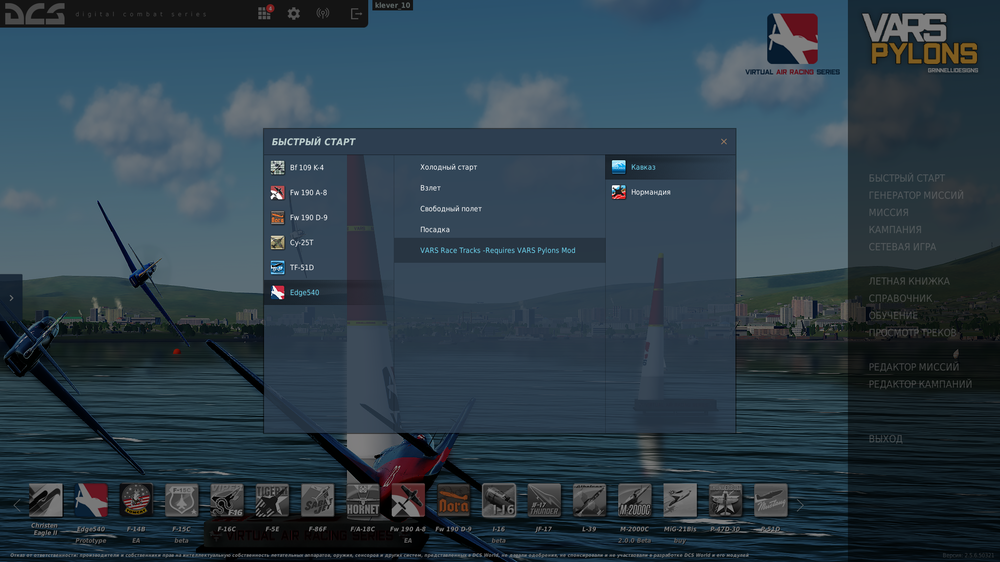Open Кампания menu item
Image resolution: width=1000 pixels, height=562 pixels.
895,230
